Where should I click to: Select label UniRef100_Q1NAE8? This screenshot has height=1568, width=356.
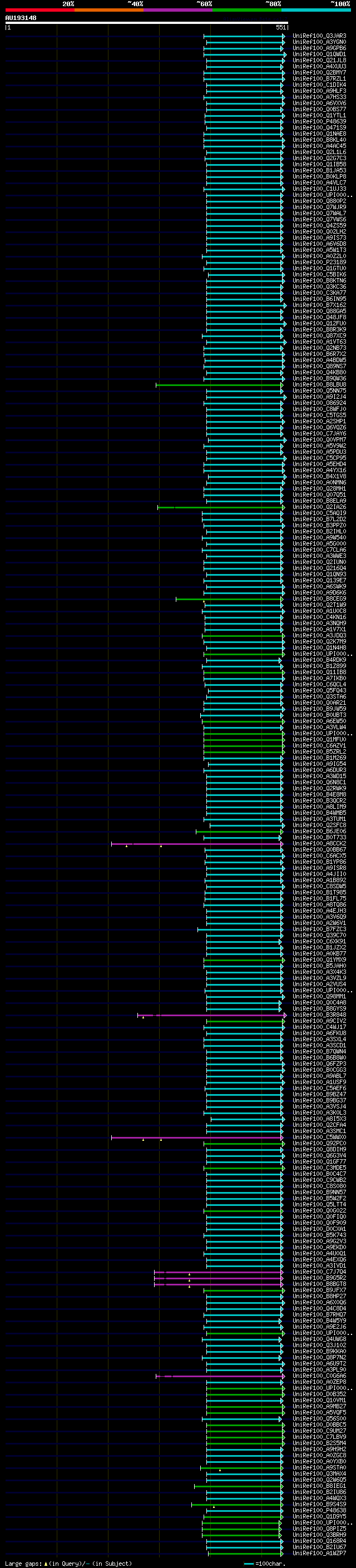(x=319, y=133)
